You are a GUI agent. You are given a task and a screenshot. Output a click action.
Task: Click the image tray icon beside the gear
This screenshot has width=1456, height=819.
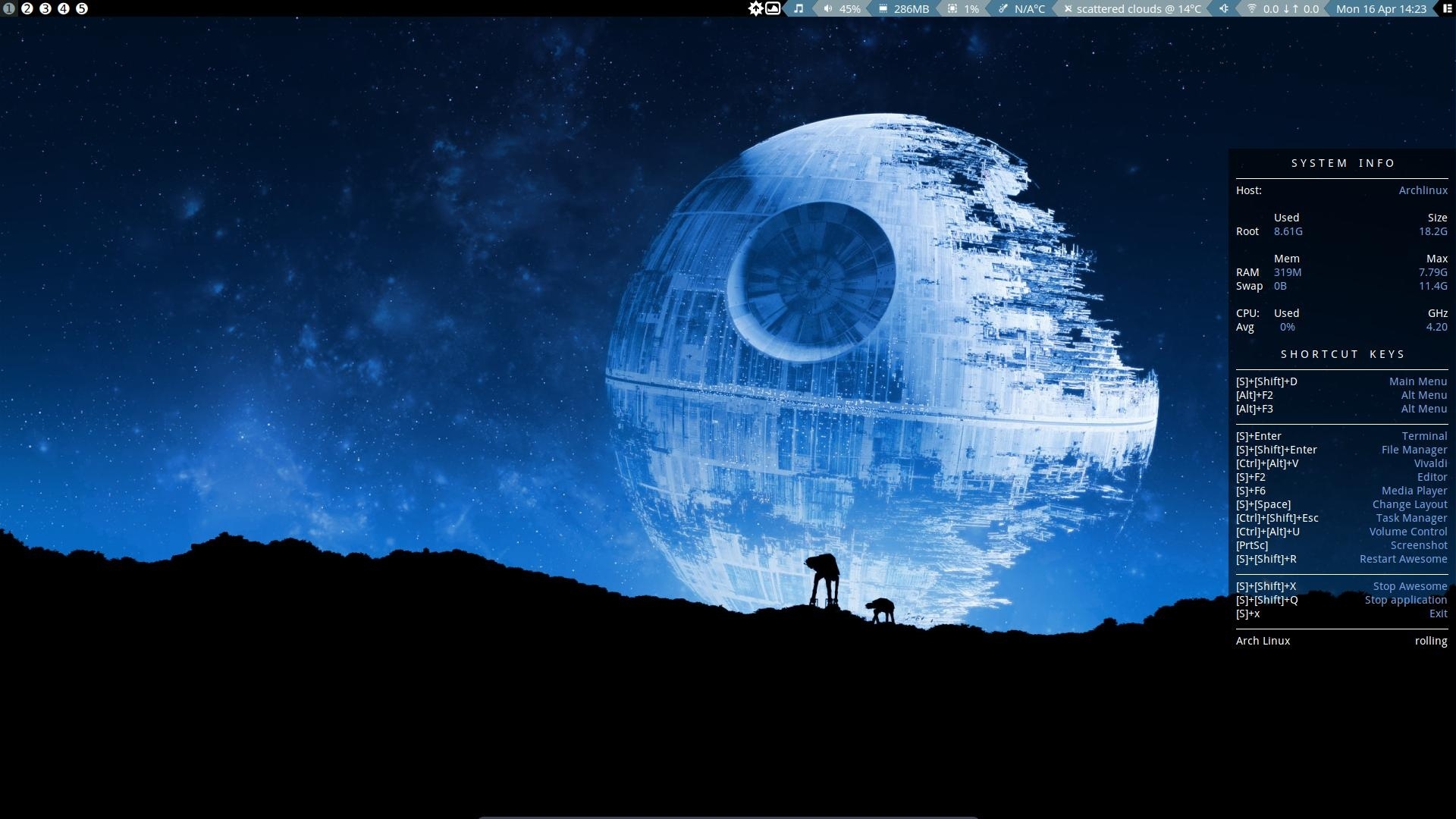(773, 8)
